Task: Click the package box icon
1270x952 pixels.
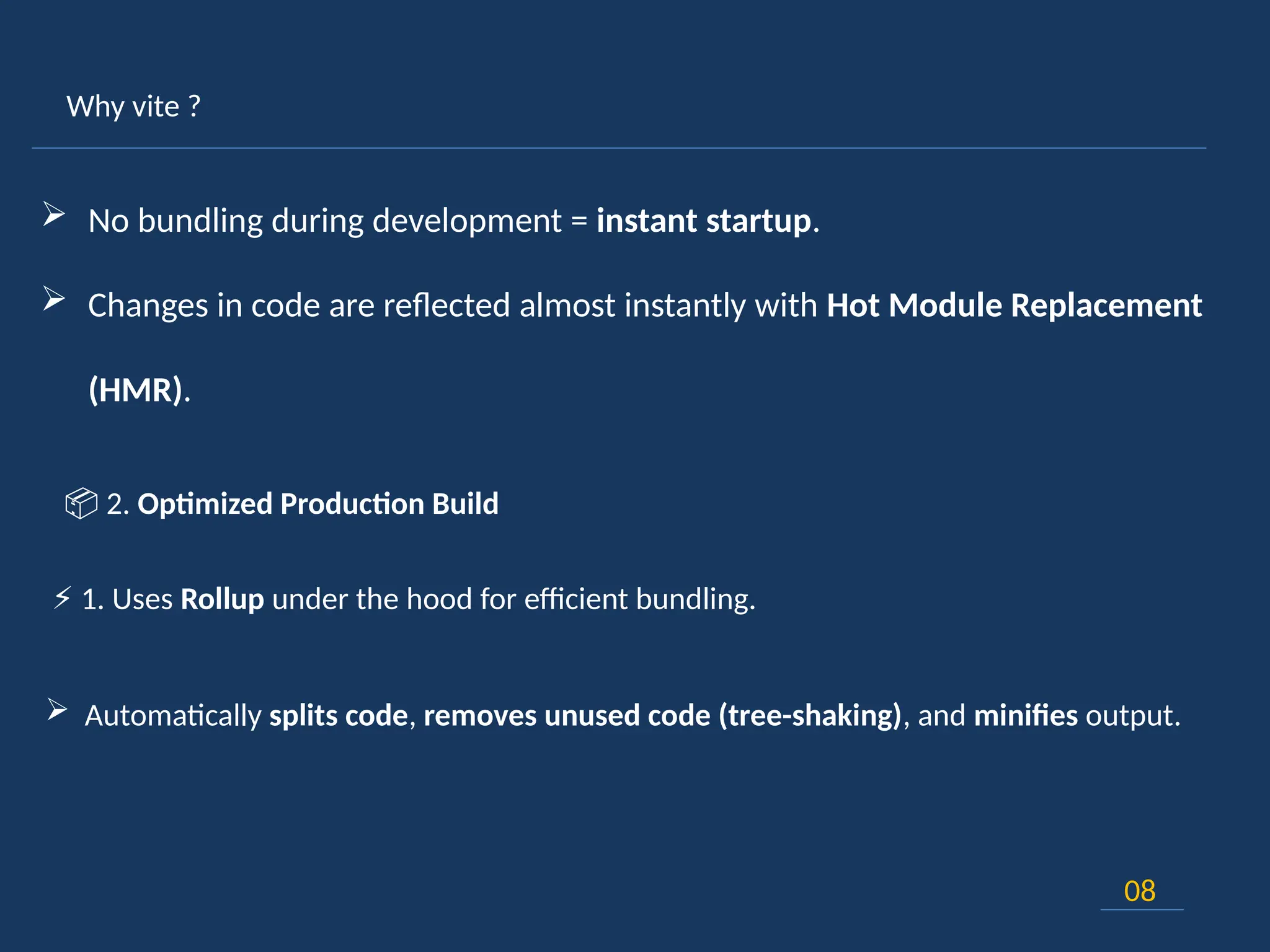Action: coord(81,503)
